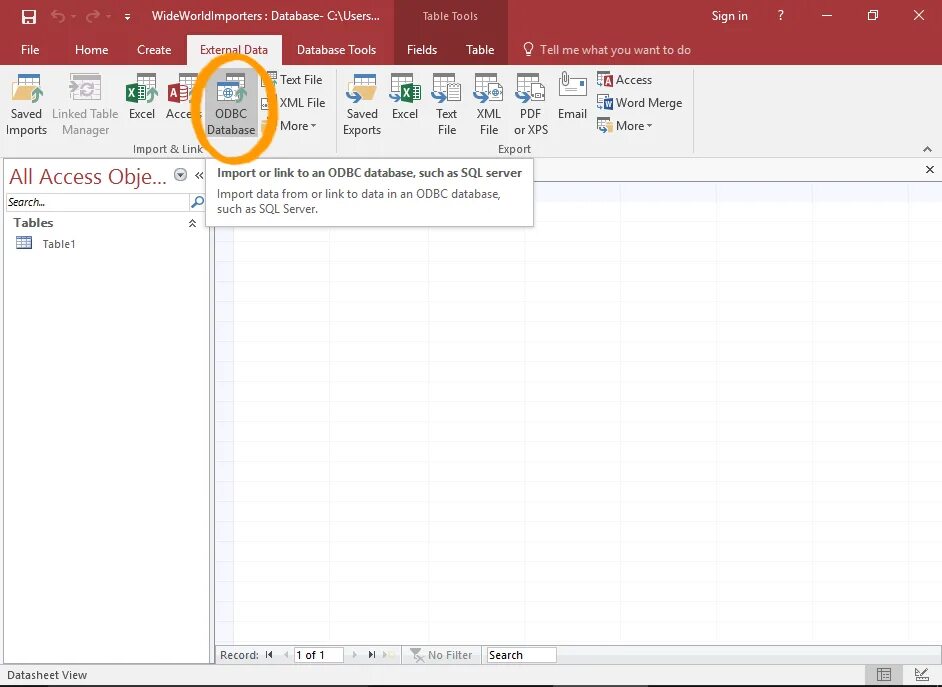Click the magnifier icon in navigation search

tap(197, 202)
